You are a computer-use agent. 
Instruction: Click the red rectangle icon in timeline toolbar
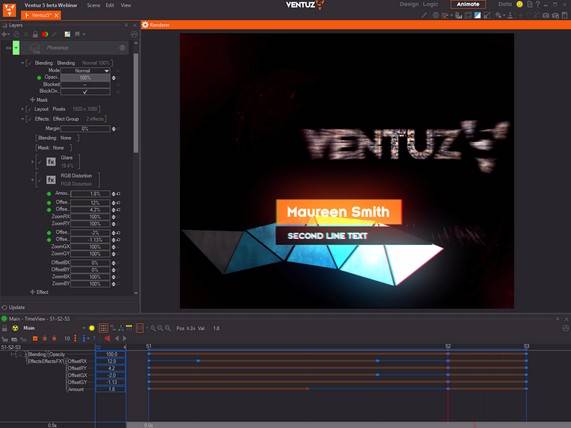[x=140, y=328]
